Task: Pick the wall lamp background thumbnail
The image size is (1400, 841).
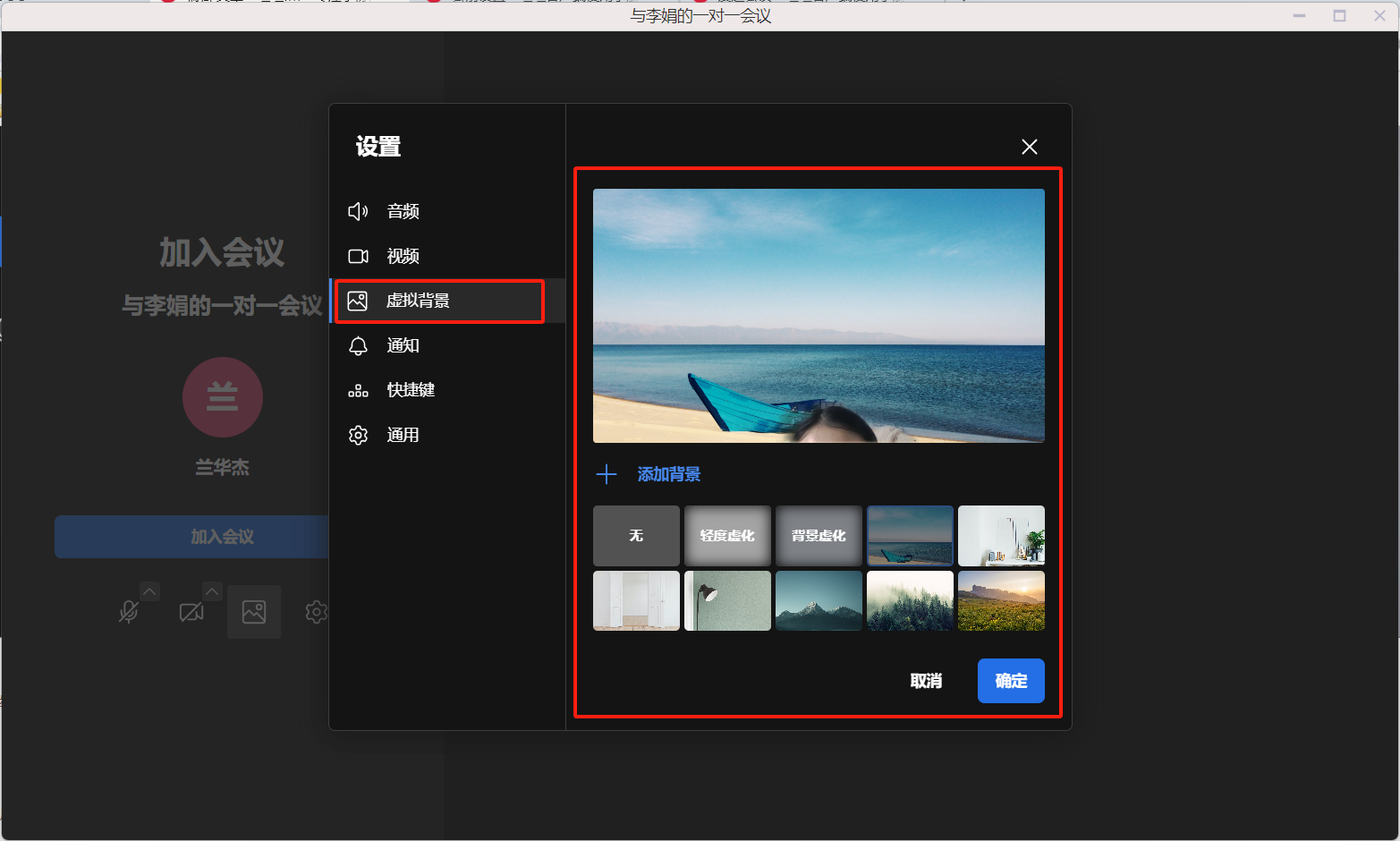Action: coord(727,601)
